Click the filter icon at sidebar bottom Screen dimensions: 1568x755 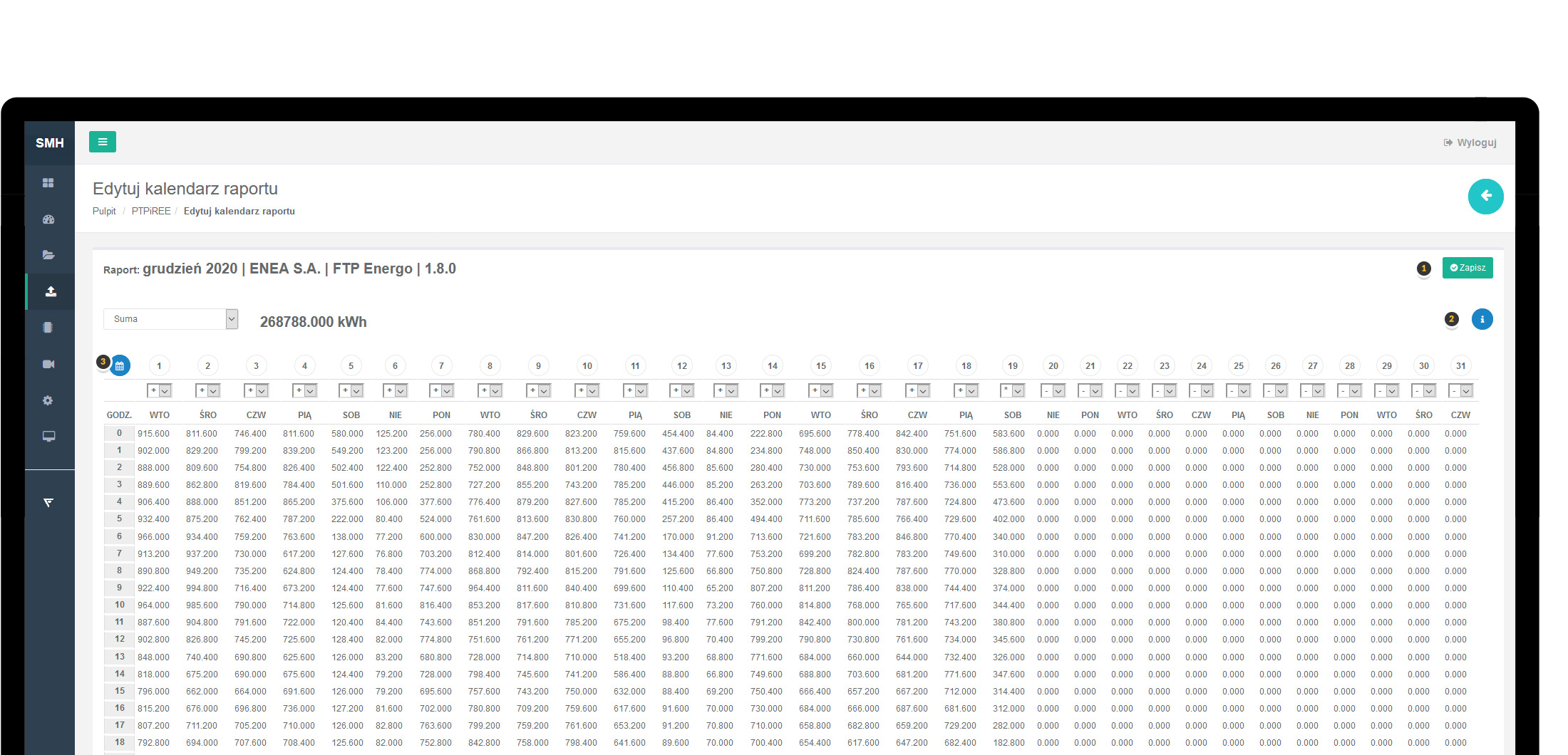48,503
